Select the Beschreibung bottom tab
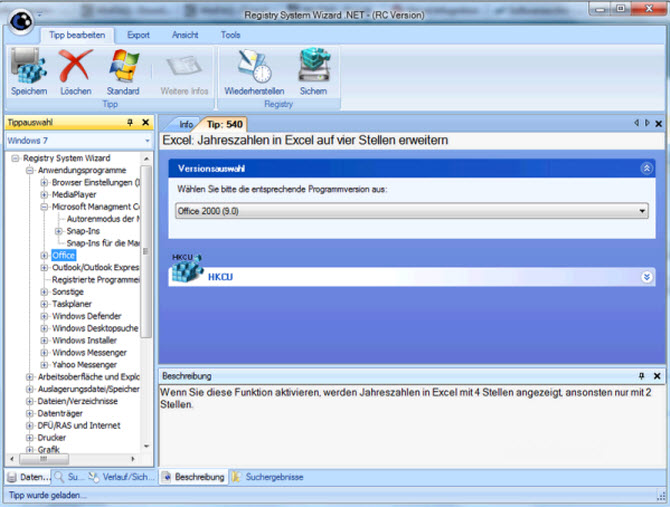The height and width of the screenshot is (507, 670). [x=194, y=477]
